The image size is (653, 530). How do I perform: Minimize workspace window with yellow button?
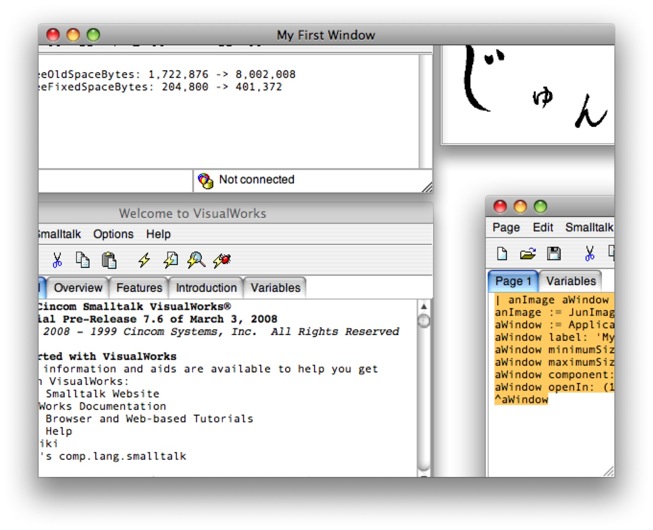pos(520,207)
